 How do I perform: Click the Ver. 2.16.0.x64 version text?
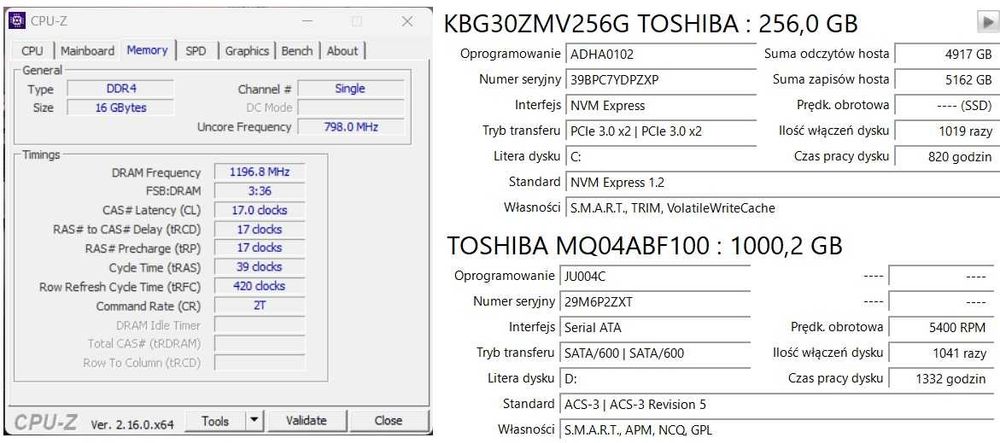click(x=132, y=425)
